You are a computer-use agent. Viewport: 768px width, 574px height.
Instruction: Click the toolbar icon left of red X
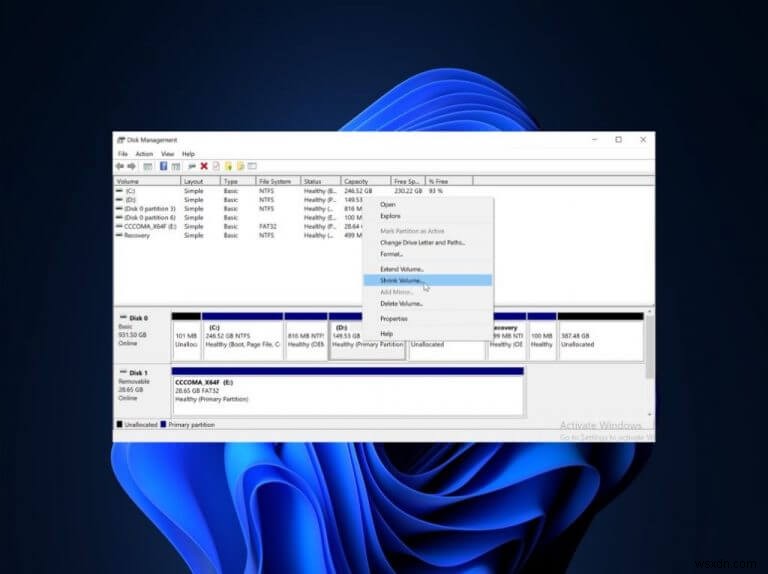[x=192, y=167]
